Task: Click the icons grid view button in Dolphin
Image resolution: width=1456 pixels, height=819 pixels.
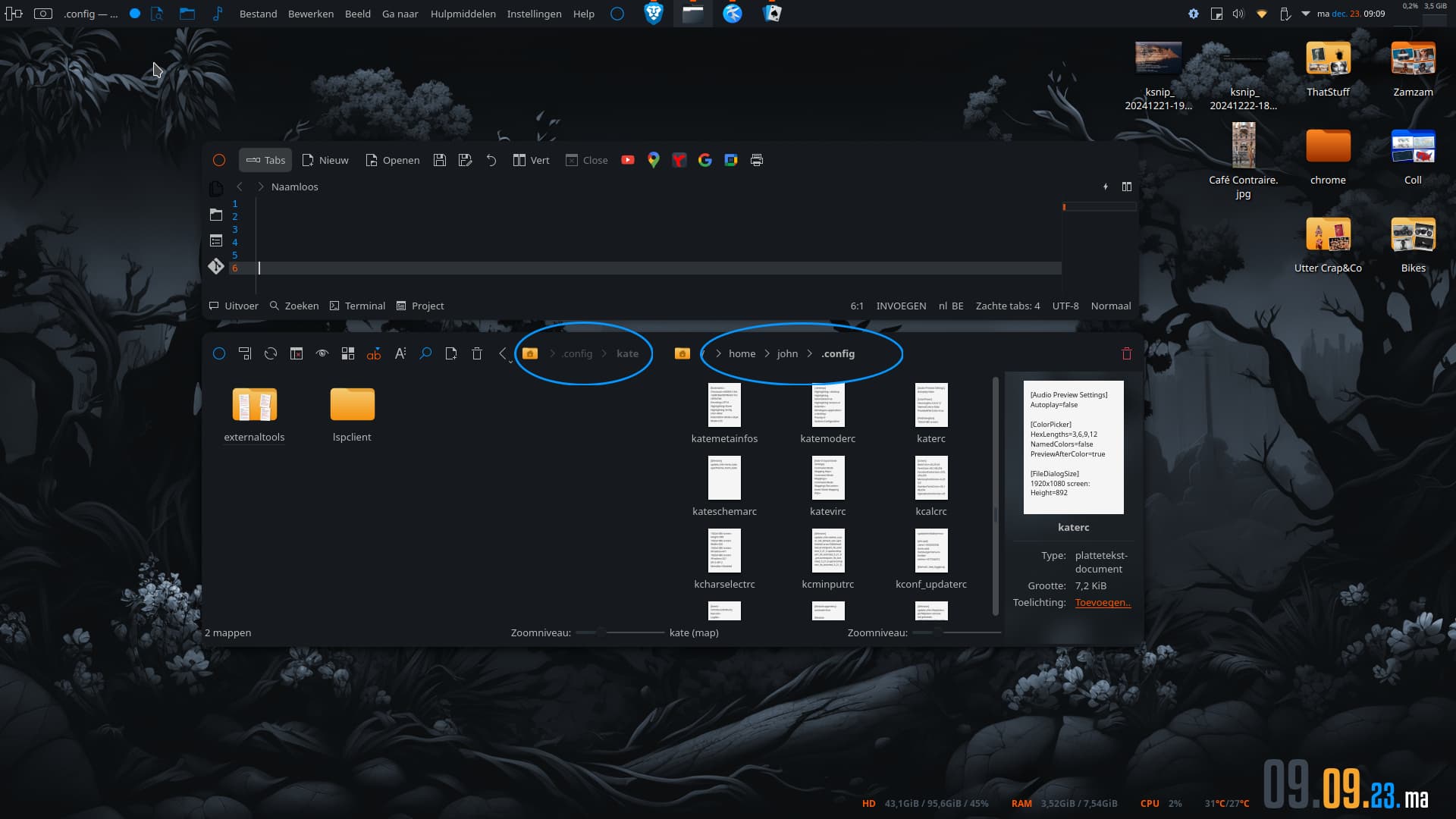Action: [x=348, y=353]
